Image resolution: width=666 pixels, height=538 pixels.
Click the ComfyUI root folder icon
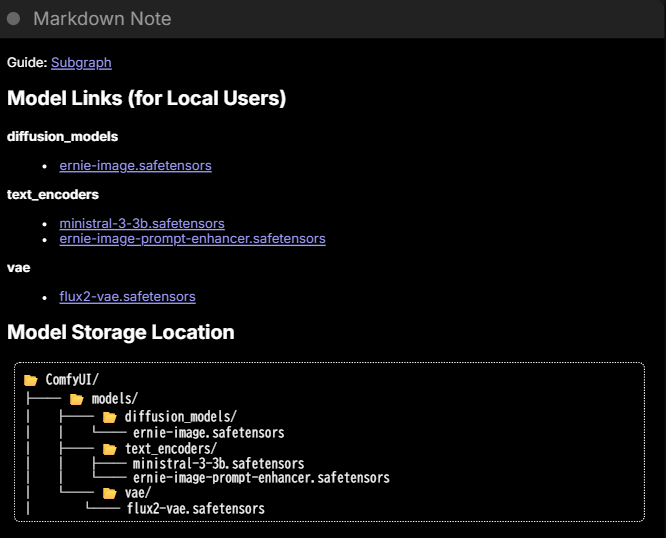click(31, 380)
